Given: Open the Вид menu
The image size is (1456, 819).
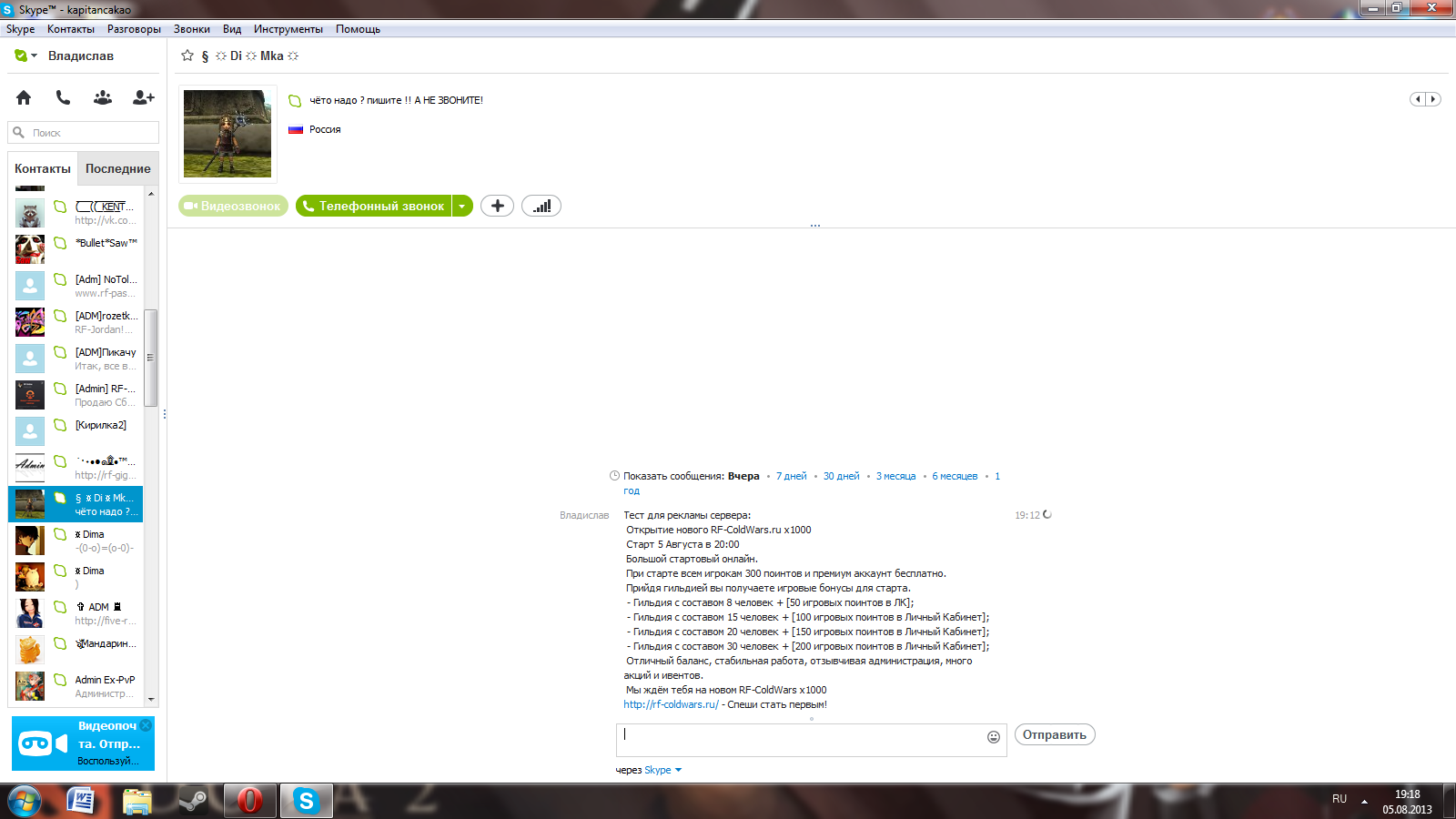Looking at the screenshot, I should point(232,29).
